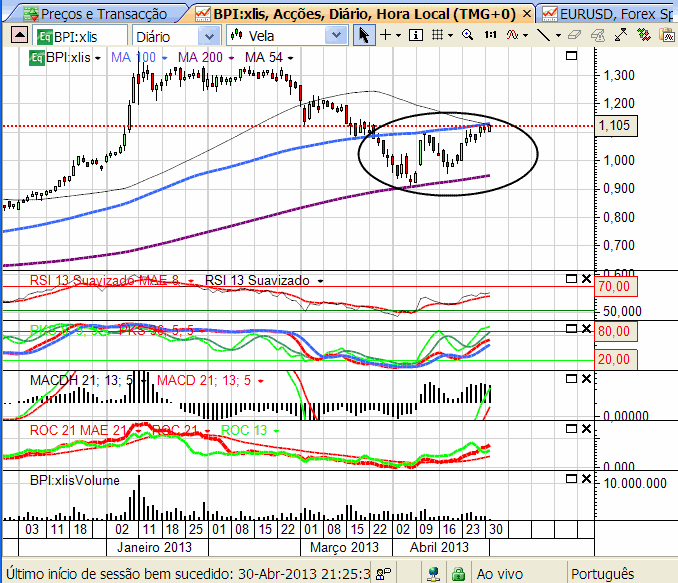The width and height of the screenshot is (678, 583).
Task: Open the ROC 13 dropdown arrow
Action: pyautogui.click(x=276, y=431)
